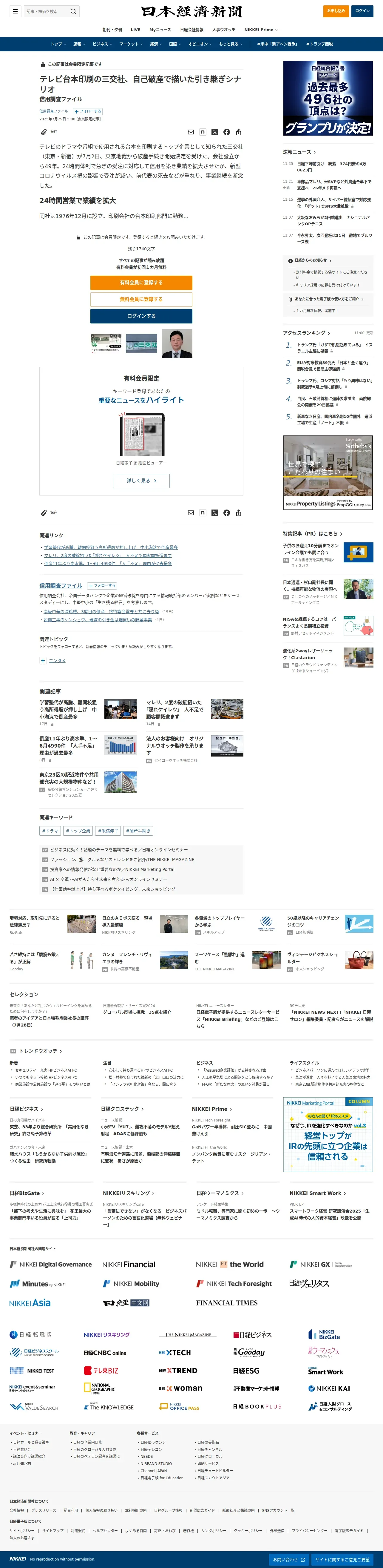The height and width of the screenshot is (1568, 383).
Task: Toggle フォローする beside the lower 信用調査ファイル heading
Action: [102, 586]
